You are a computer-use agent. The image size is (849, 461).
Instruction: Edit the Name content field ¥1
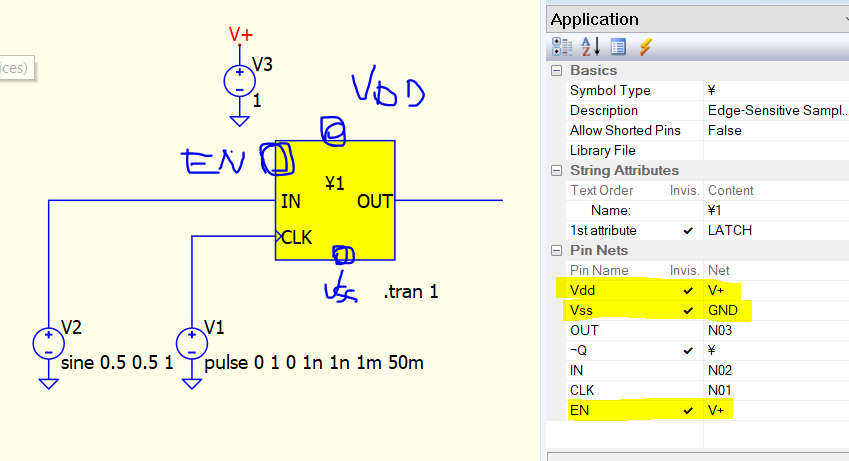click(776, 210)
